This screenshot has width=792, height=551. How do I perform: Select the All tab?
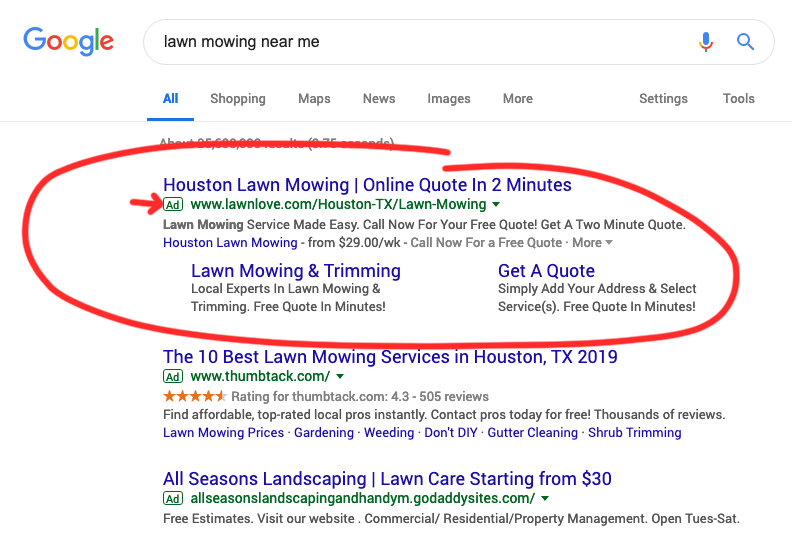click(170, 99)
